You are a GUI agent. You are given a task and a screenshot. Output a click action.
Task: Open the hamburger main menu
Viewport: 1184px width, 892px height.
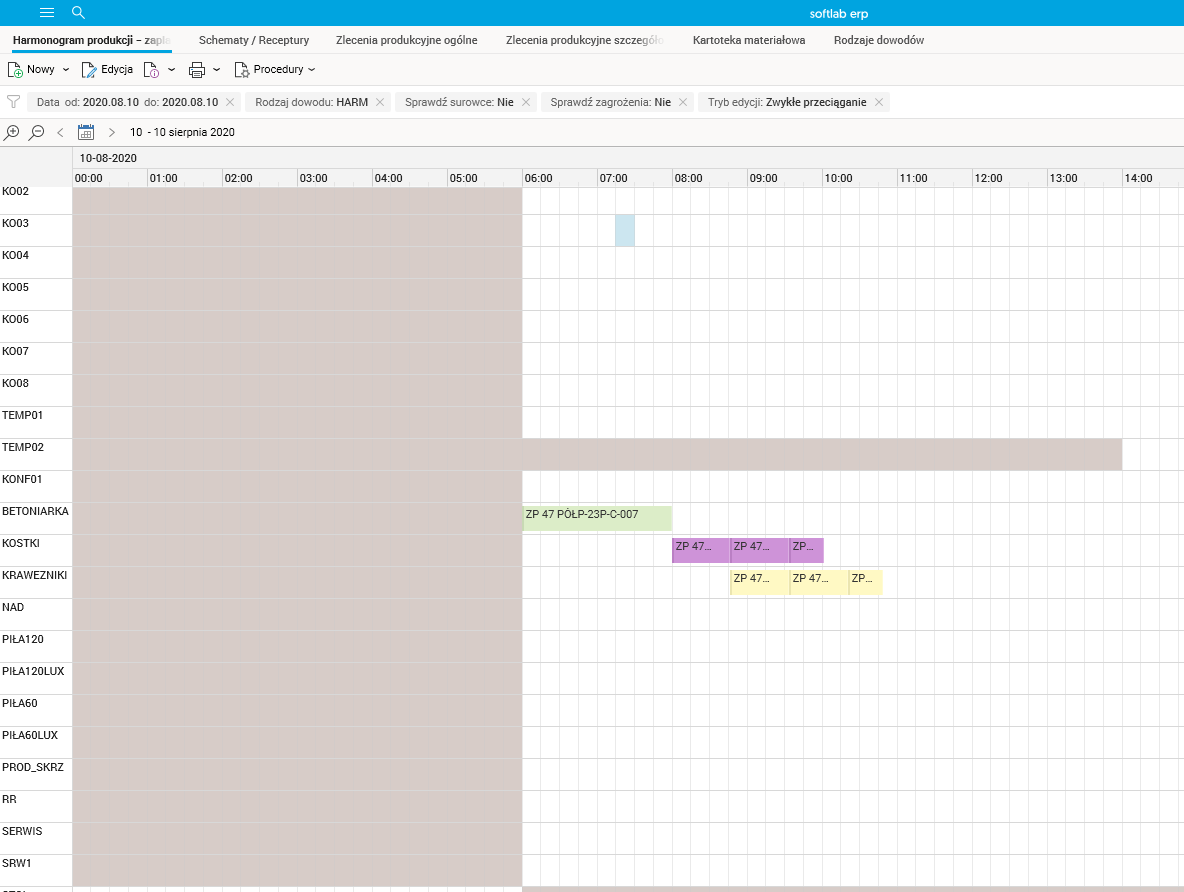pos(47,13)
